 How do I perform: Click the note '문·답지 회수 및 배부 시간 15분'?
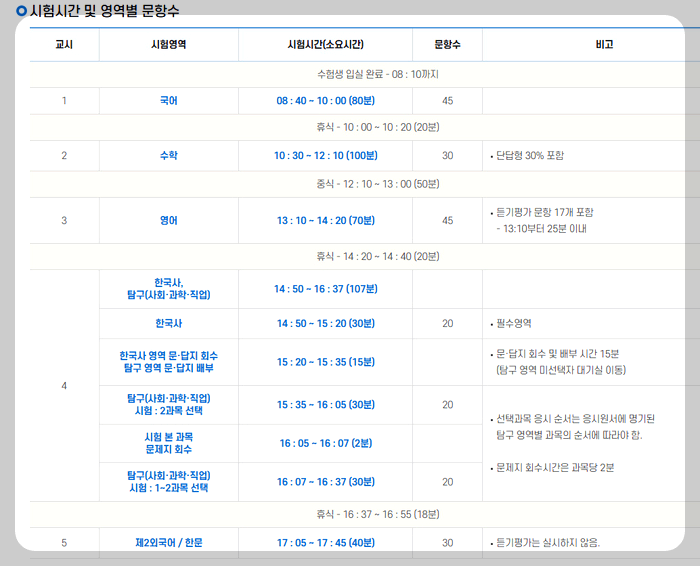coord(558,354)
